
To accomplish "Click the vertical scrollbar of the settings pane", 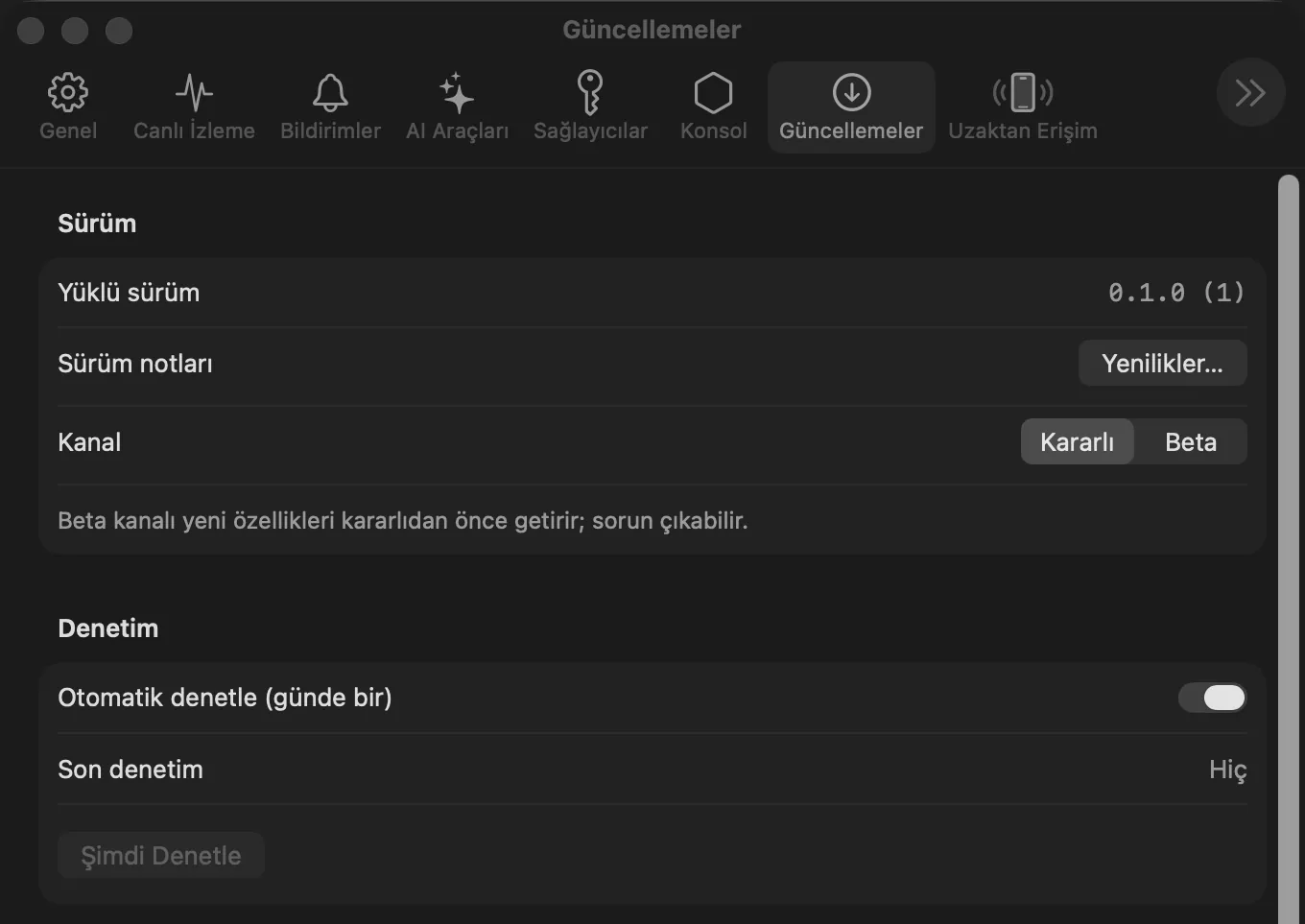I will tap(1289, 549).
